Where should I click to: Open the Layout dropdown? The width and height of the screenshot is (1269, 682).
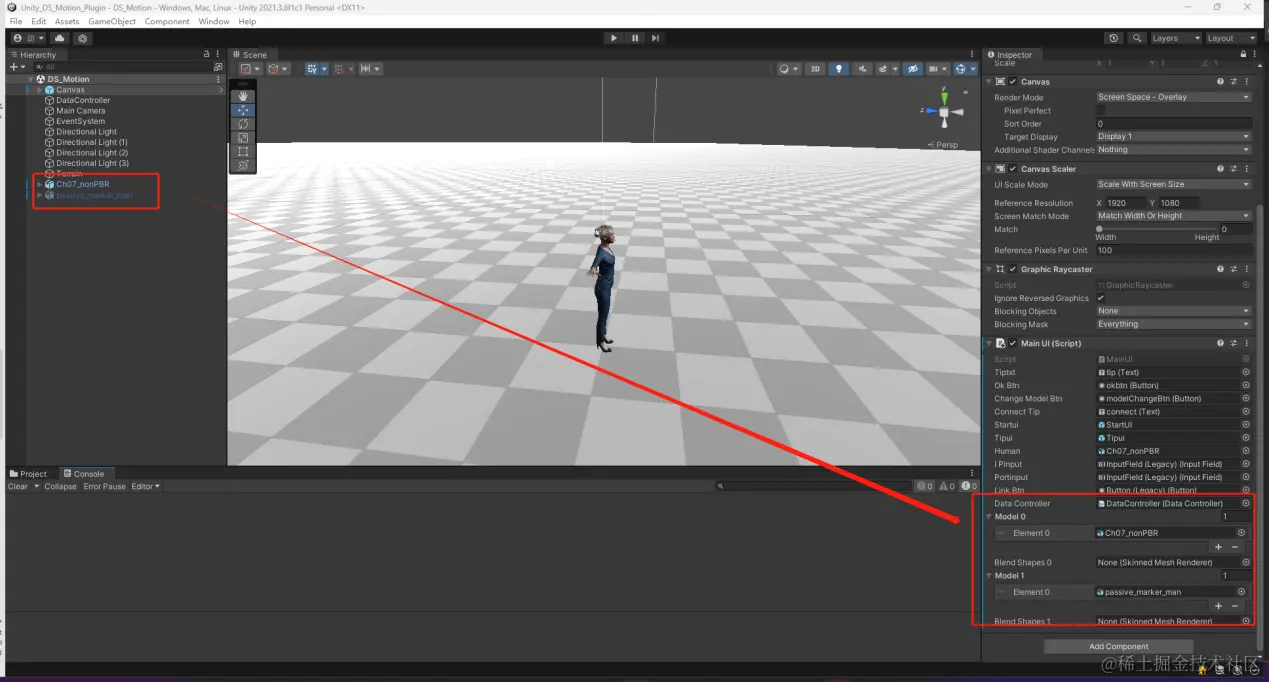pos(1230,38)
